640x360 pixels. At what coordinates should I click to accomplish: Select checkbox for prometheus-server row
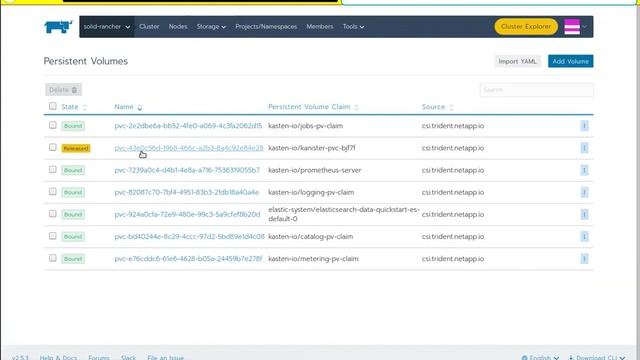pos(53,169)
